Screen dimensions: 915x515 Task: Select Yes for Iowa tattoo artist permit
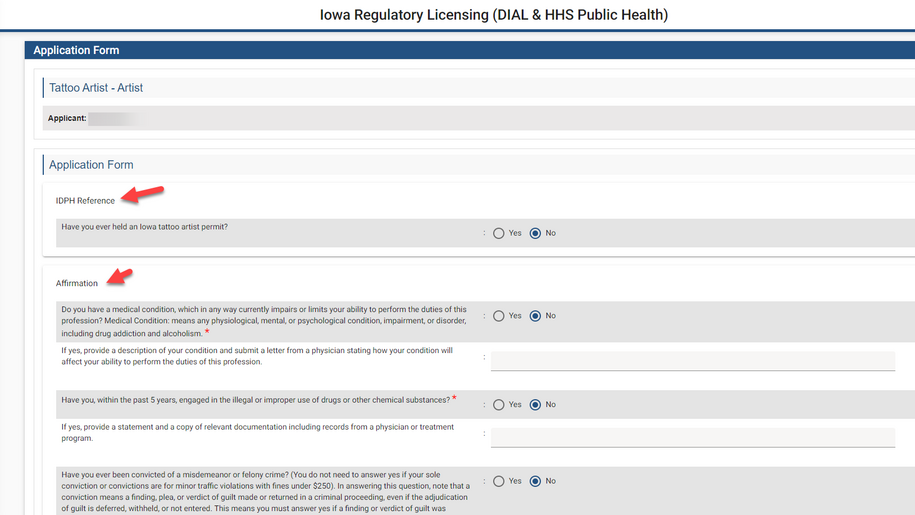(498, 233)
